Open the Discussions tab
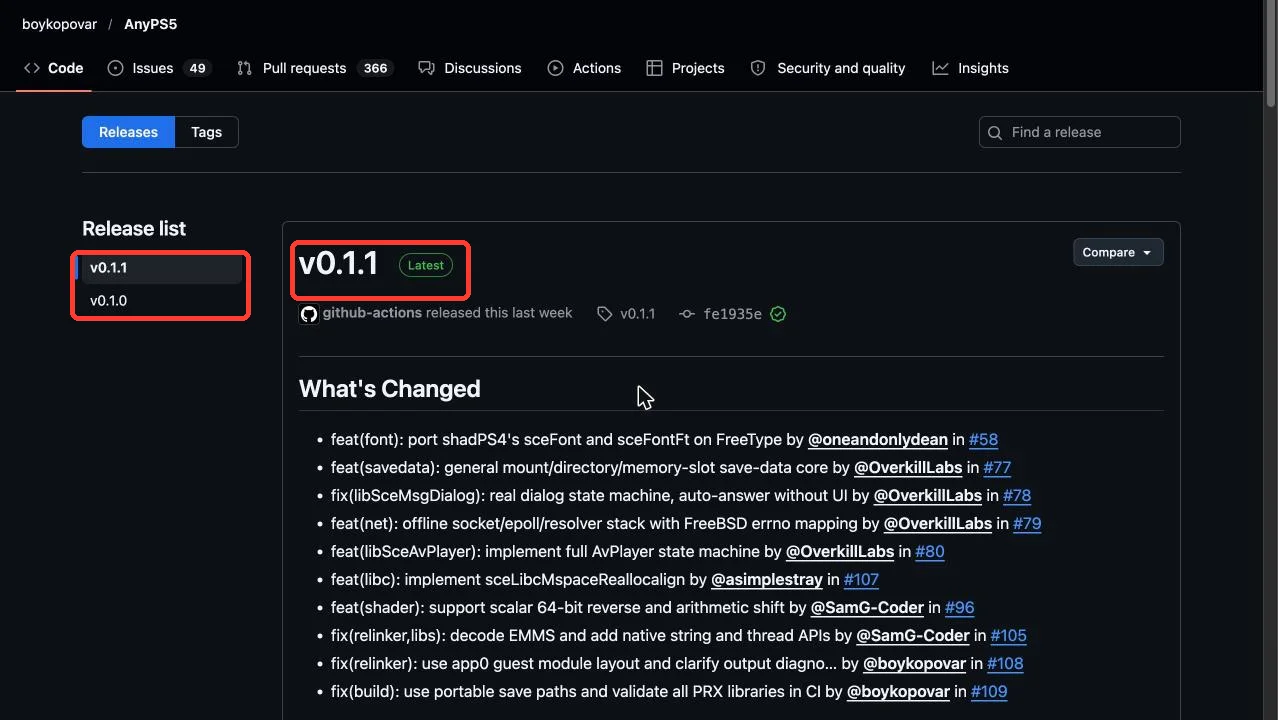This screenshot has width=1278, height=720. point(470,68)
